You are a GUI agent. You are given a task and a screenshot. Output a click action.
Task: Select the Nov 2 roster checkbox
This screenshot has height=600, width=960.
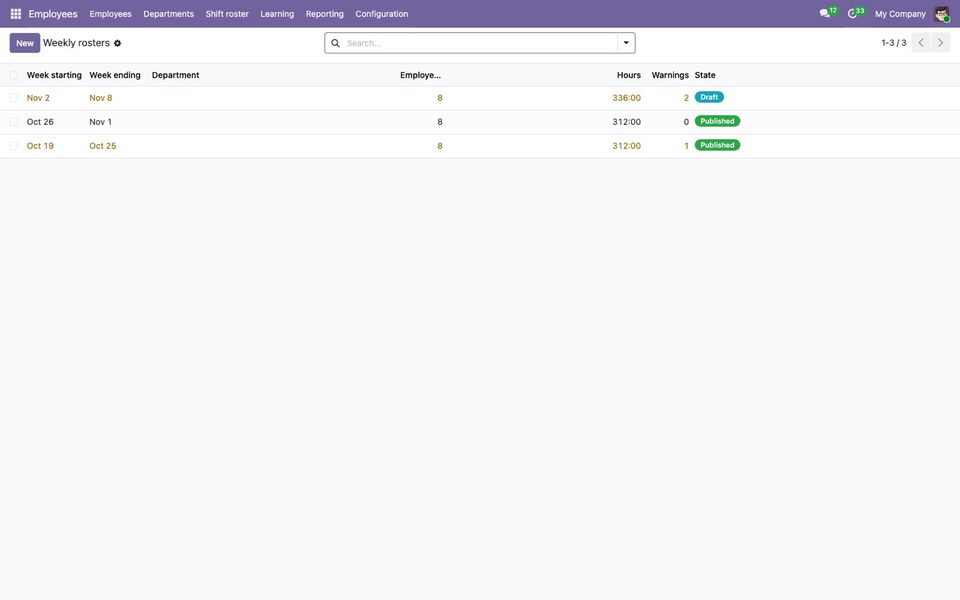tap(14, 98)
